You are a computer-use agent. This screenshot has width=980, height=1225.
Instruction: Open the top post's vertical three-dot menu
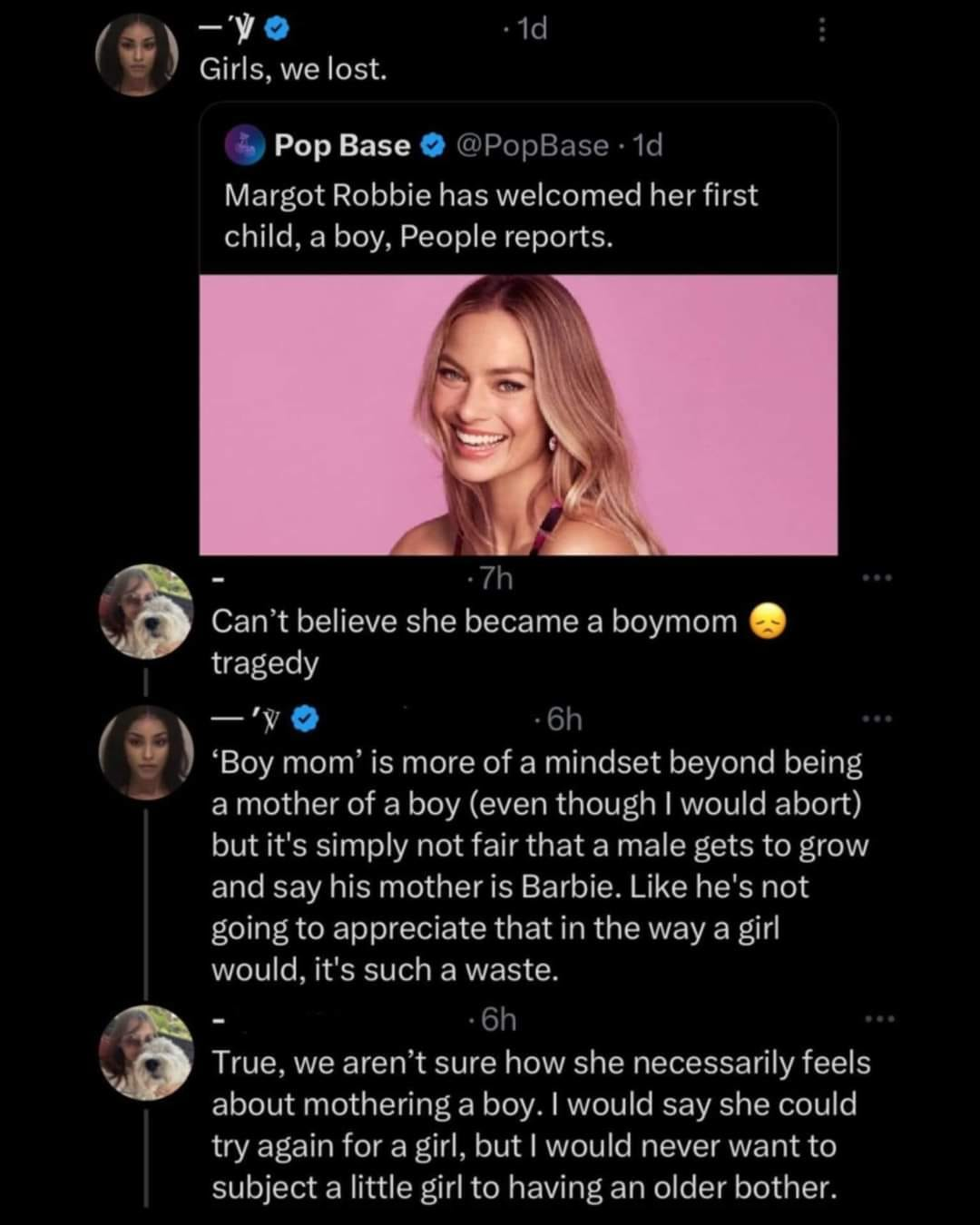click(821, 31)
